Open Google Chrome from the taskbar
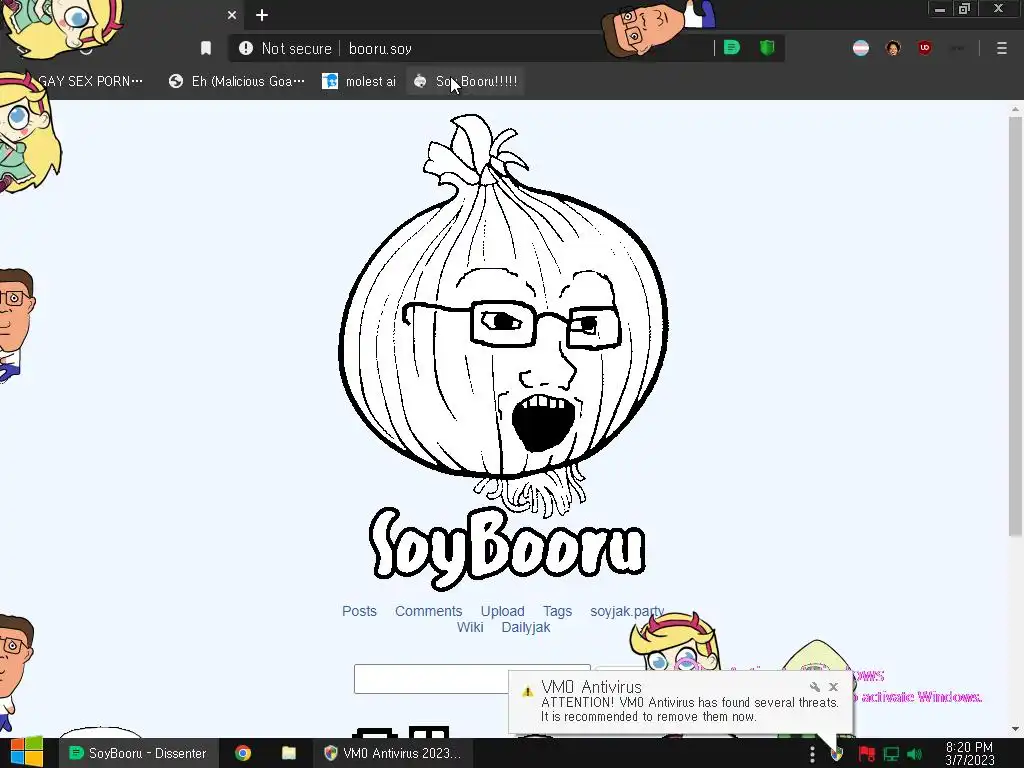 243,753
